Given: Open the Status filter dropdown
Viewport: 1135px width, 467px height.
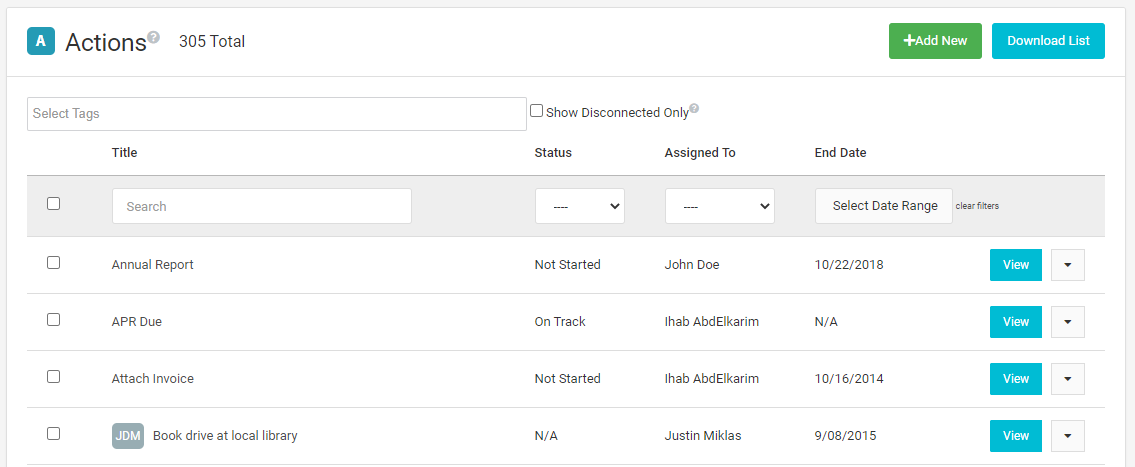Looking at the screenshot, I should 580,206.
